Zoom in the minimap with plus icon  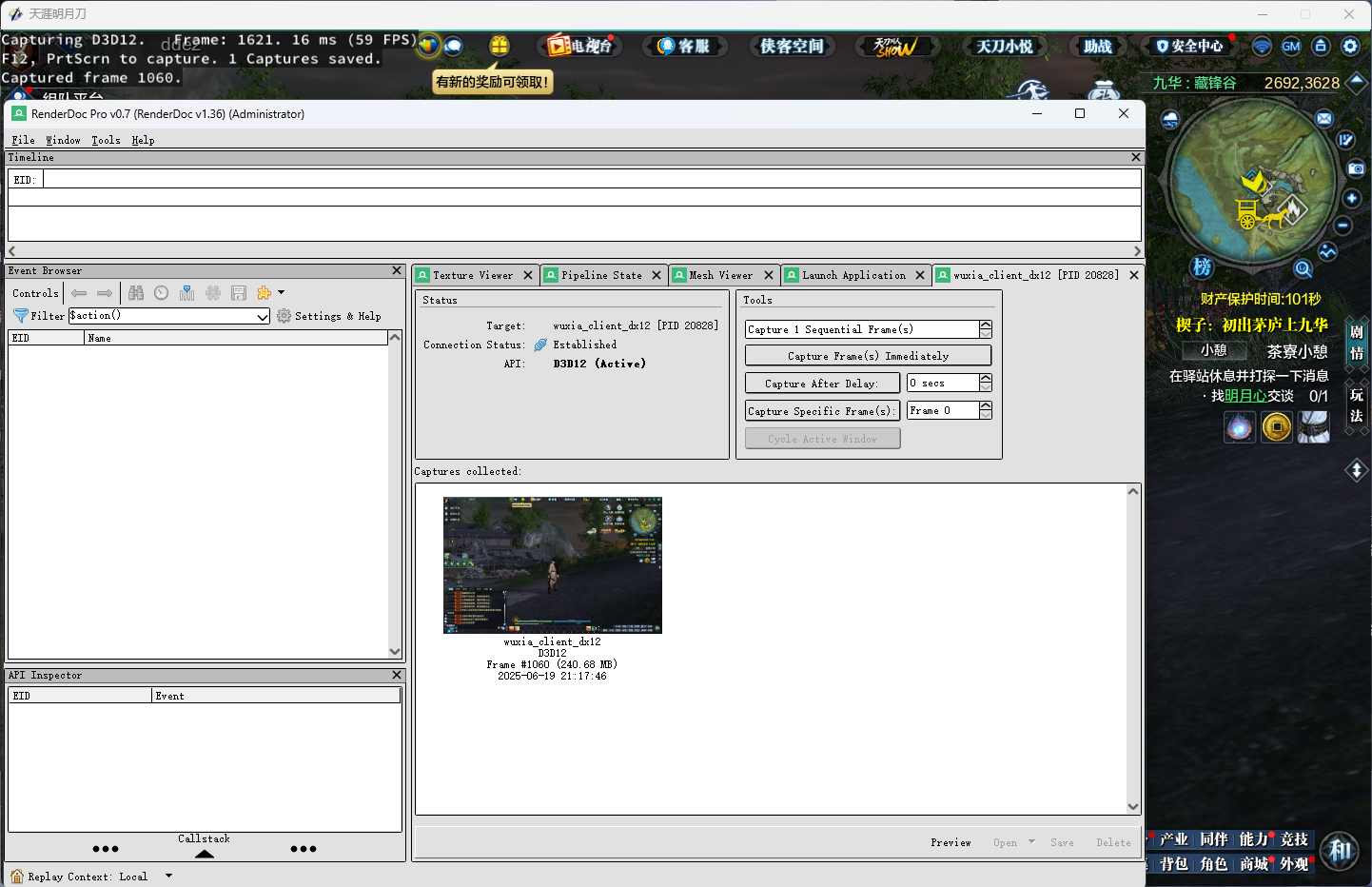pos(1352,198)
